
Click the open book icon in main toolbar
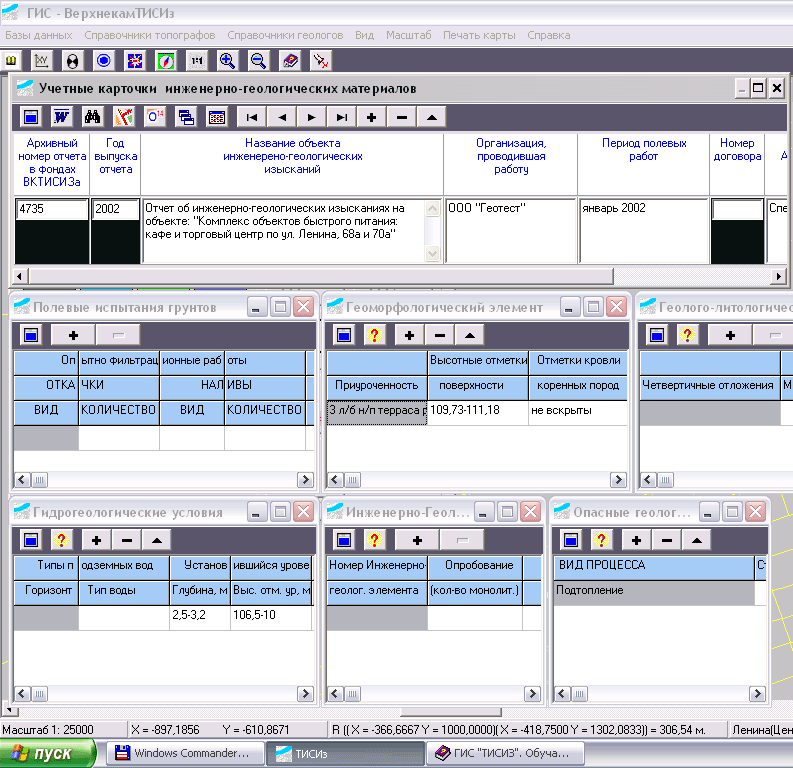coord(11,61)
